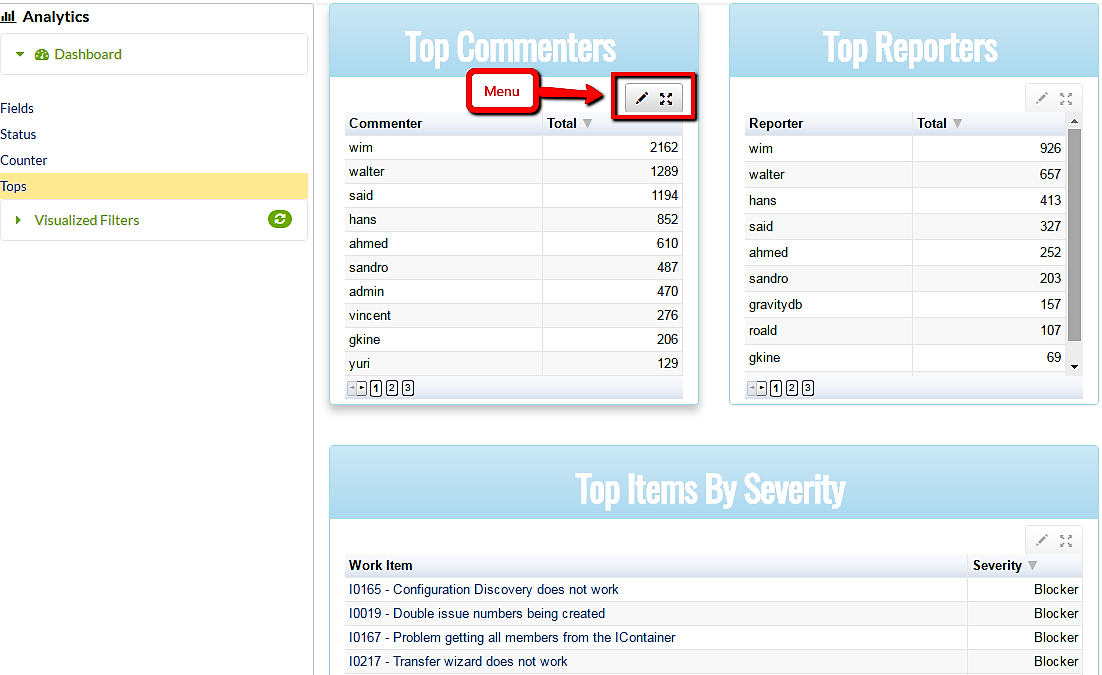The height and width of the screenshot is (675, 1102).
Task: Click scroll down arrow in Top Reporters list
Action: point(1075,367)
